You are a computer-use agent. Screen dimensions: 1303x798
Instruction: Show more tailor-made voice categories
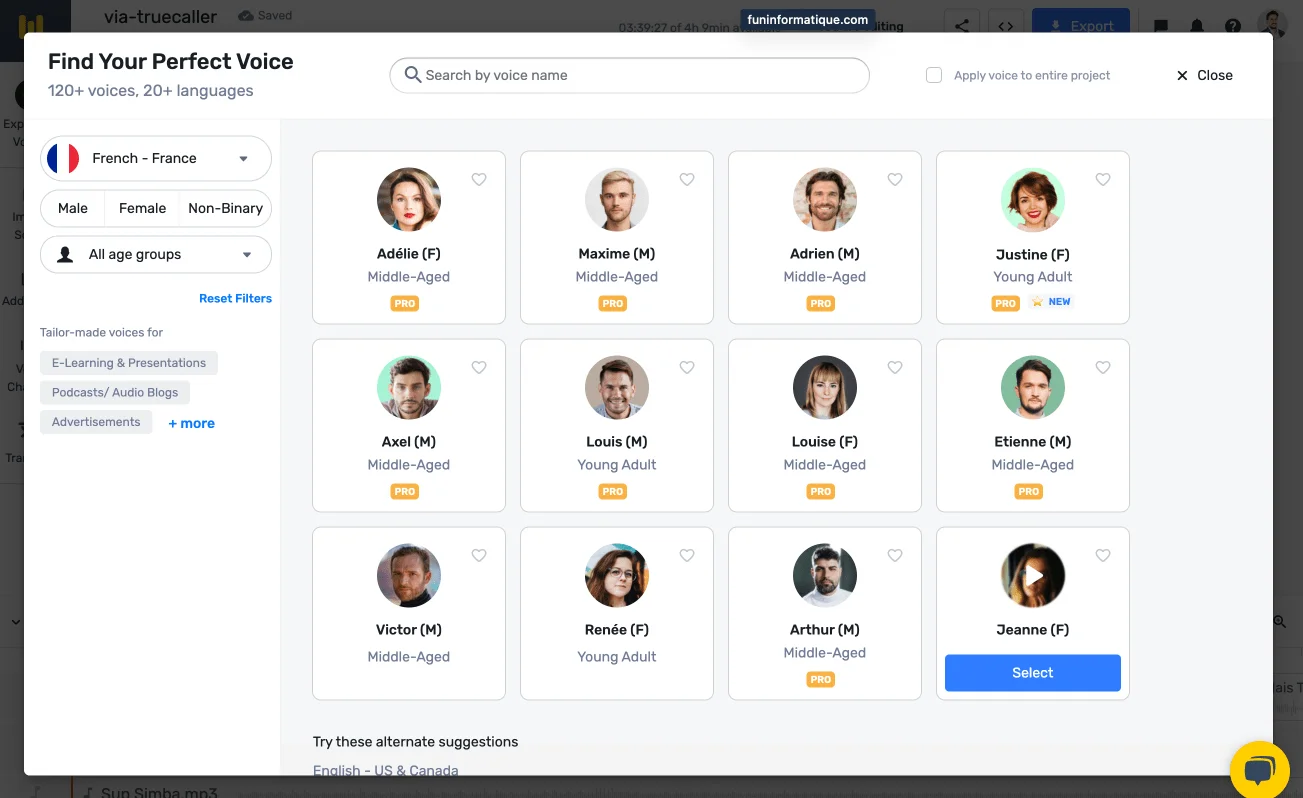tap(191, 423)
